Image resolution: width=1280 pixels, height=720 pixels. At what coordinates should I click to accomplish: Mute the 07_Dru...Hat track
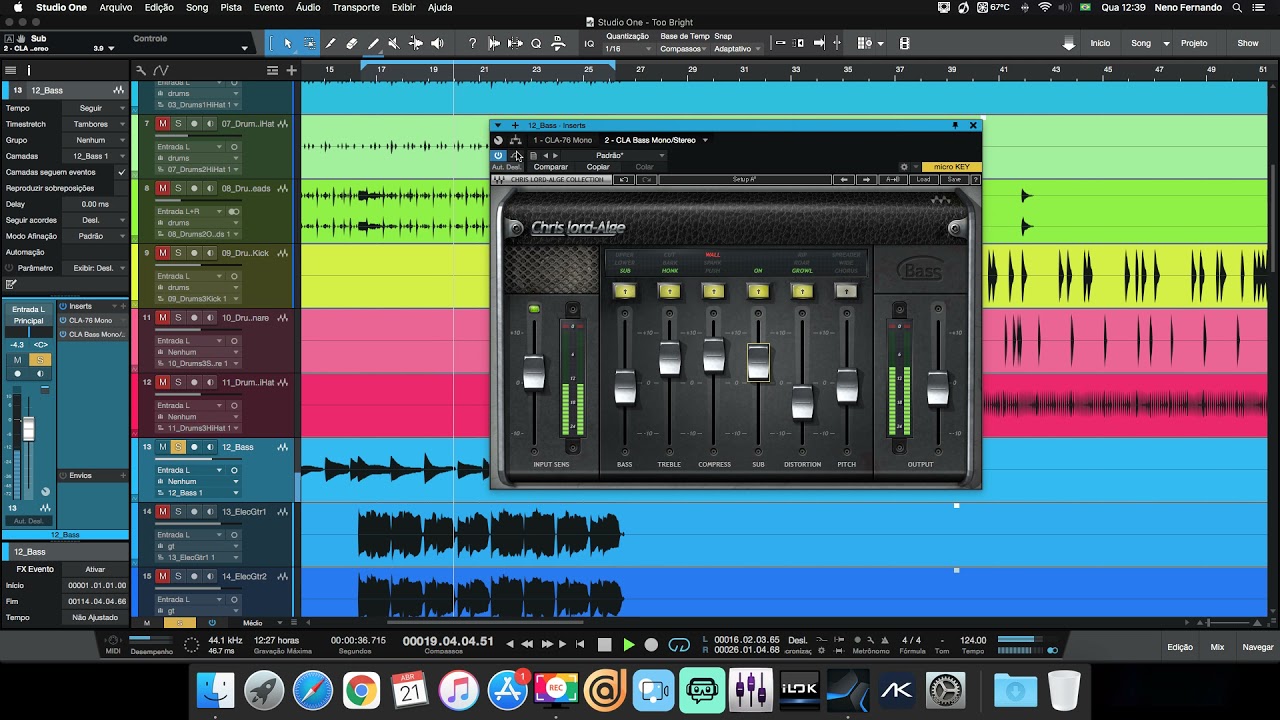(x=162, y=124)
